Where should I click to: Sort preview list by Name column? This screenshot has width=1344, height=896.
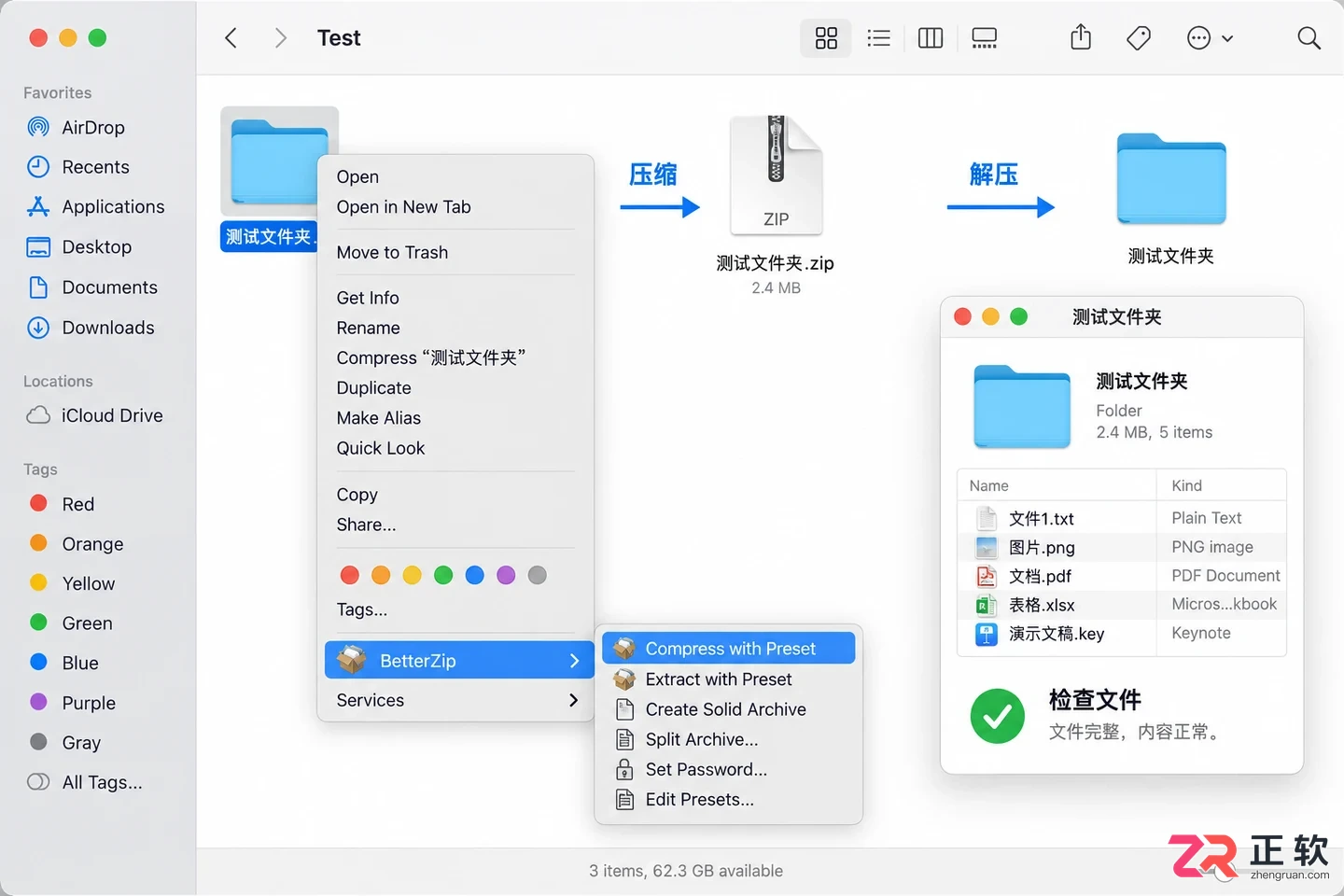point(1057,485)
